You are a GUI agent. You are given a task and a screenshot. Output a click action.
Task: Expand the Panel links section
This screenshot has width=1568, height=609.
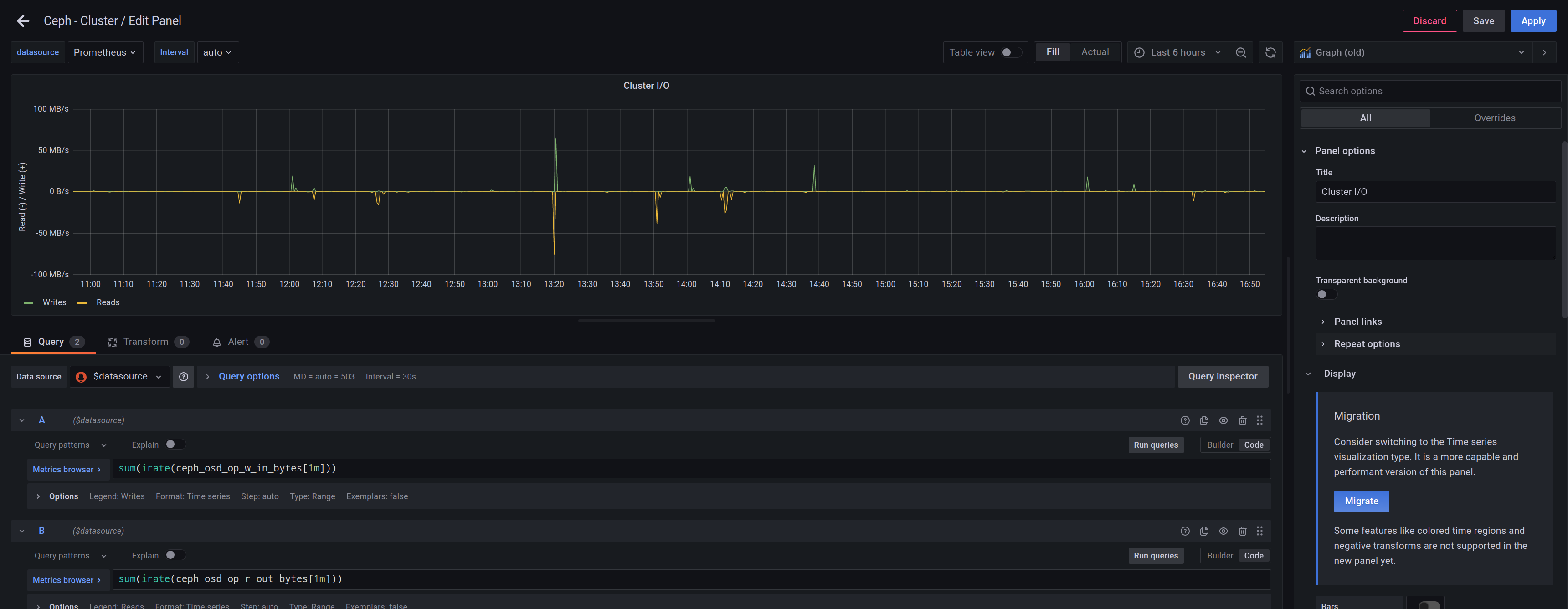(1358, 321)
